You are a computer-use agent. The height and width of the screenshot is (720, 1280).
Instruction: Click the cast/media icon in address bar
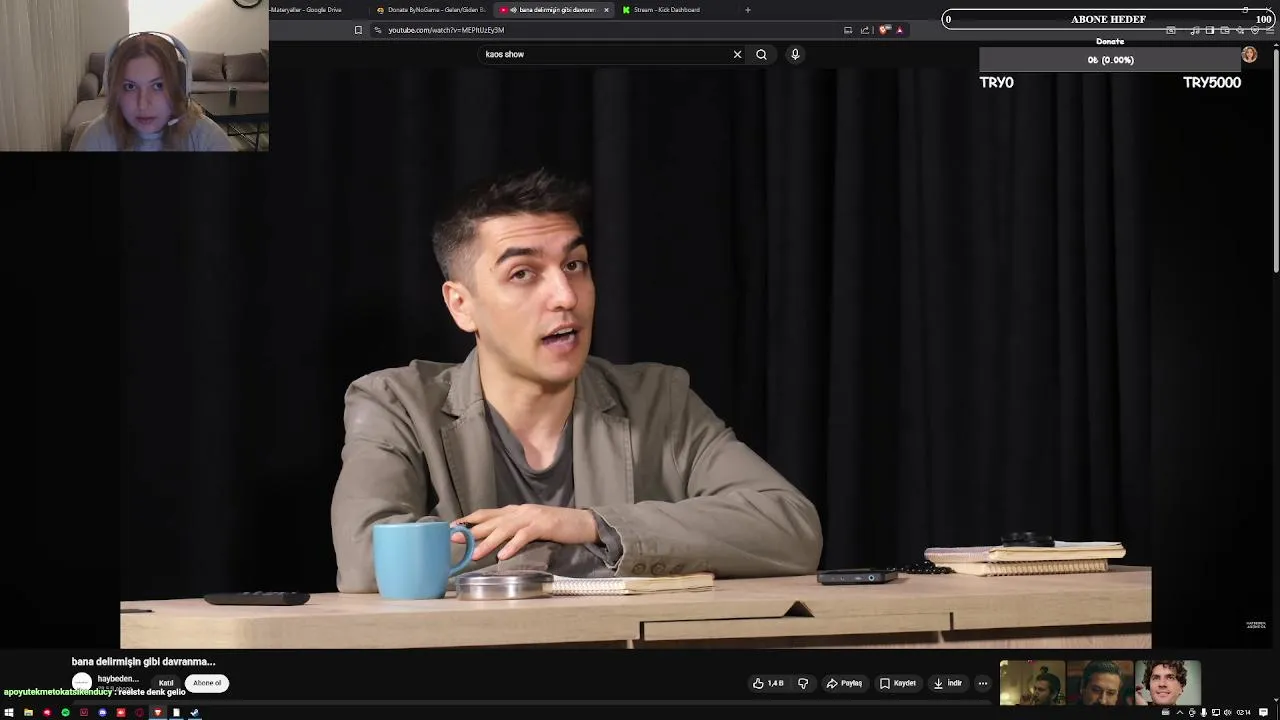pos(848,30)
